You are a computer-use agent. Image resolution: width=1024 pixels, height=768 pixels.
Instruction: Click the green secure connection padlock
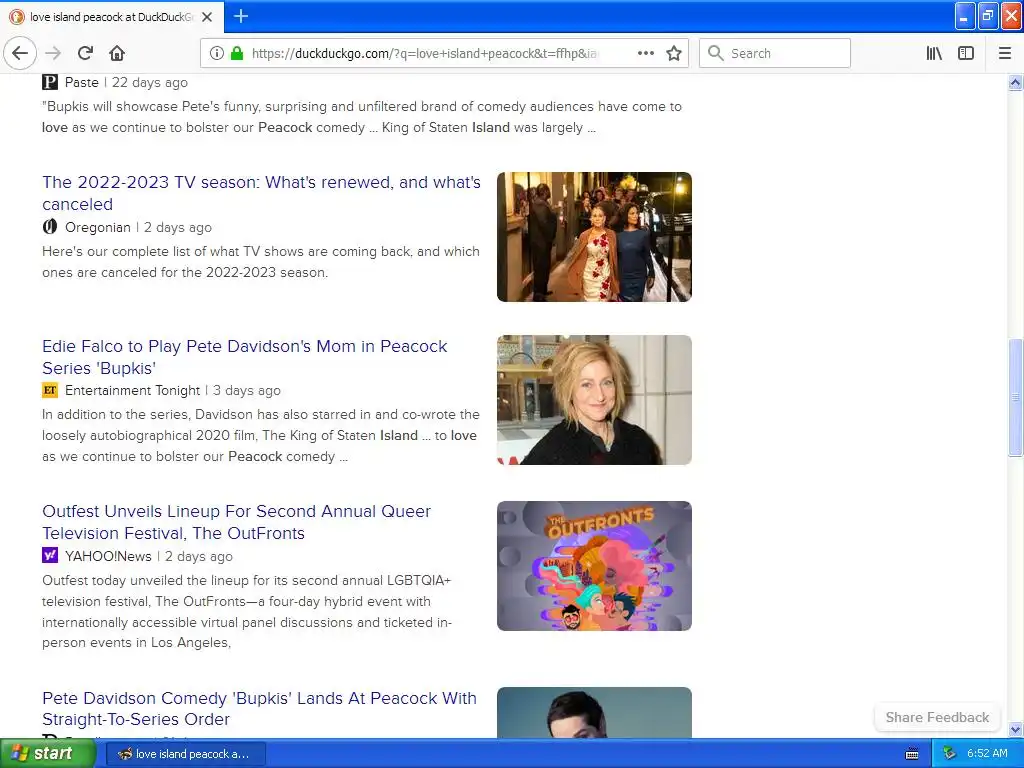237,53
